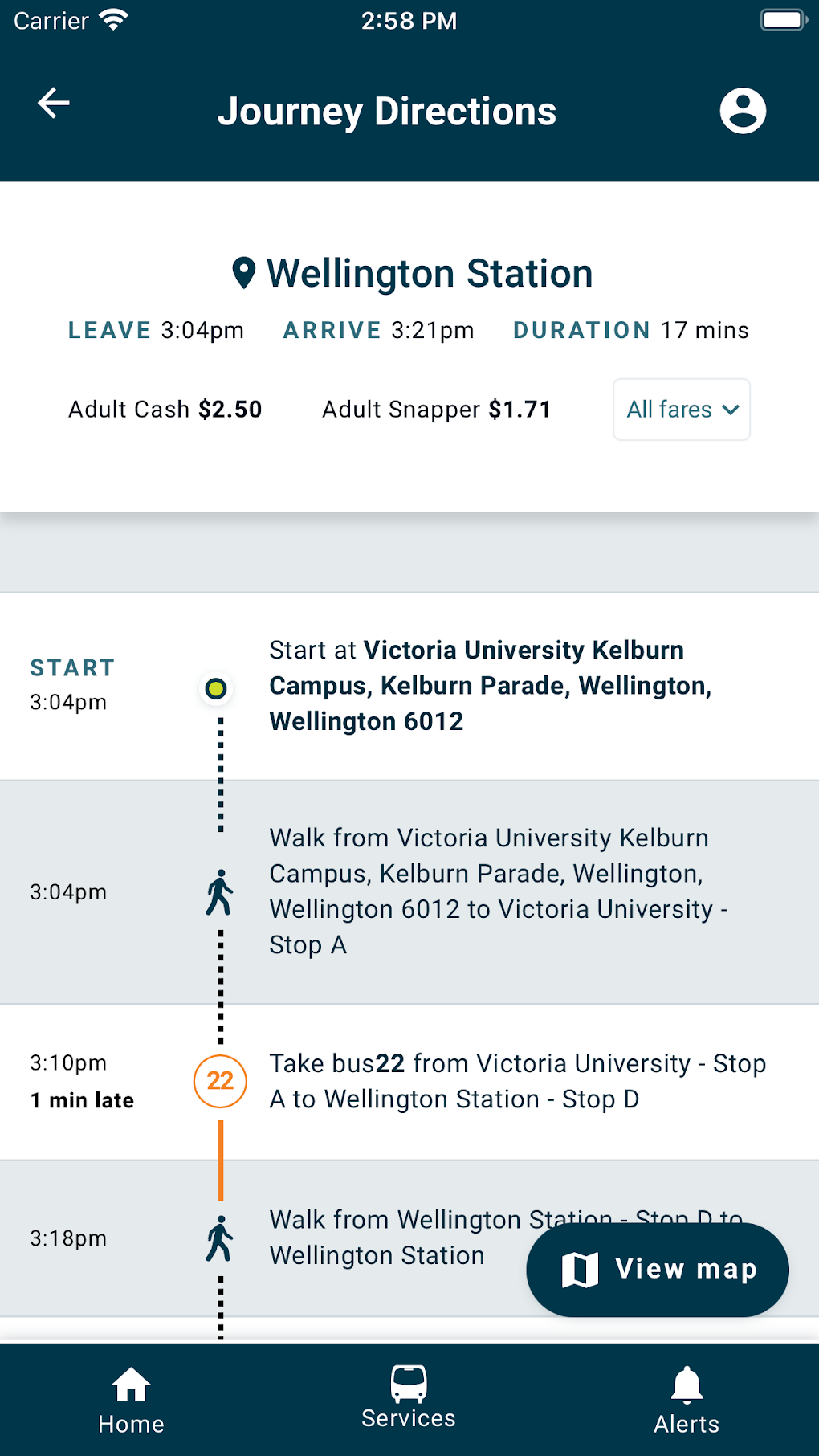This screenshot has height=1456, width=819.
Task: Open the user profile icon
Action: [x=742, y=110]
